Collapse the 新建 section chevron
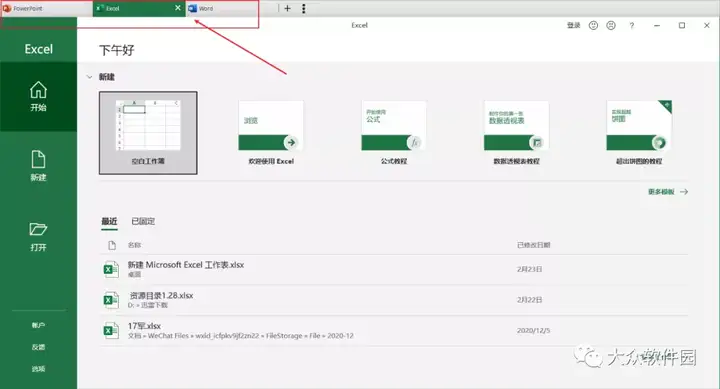The height and width of the screenshot is (389, 720). click(90, 77)
